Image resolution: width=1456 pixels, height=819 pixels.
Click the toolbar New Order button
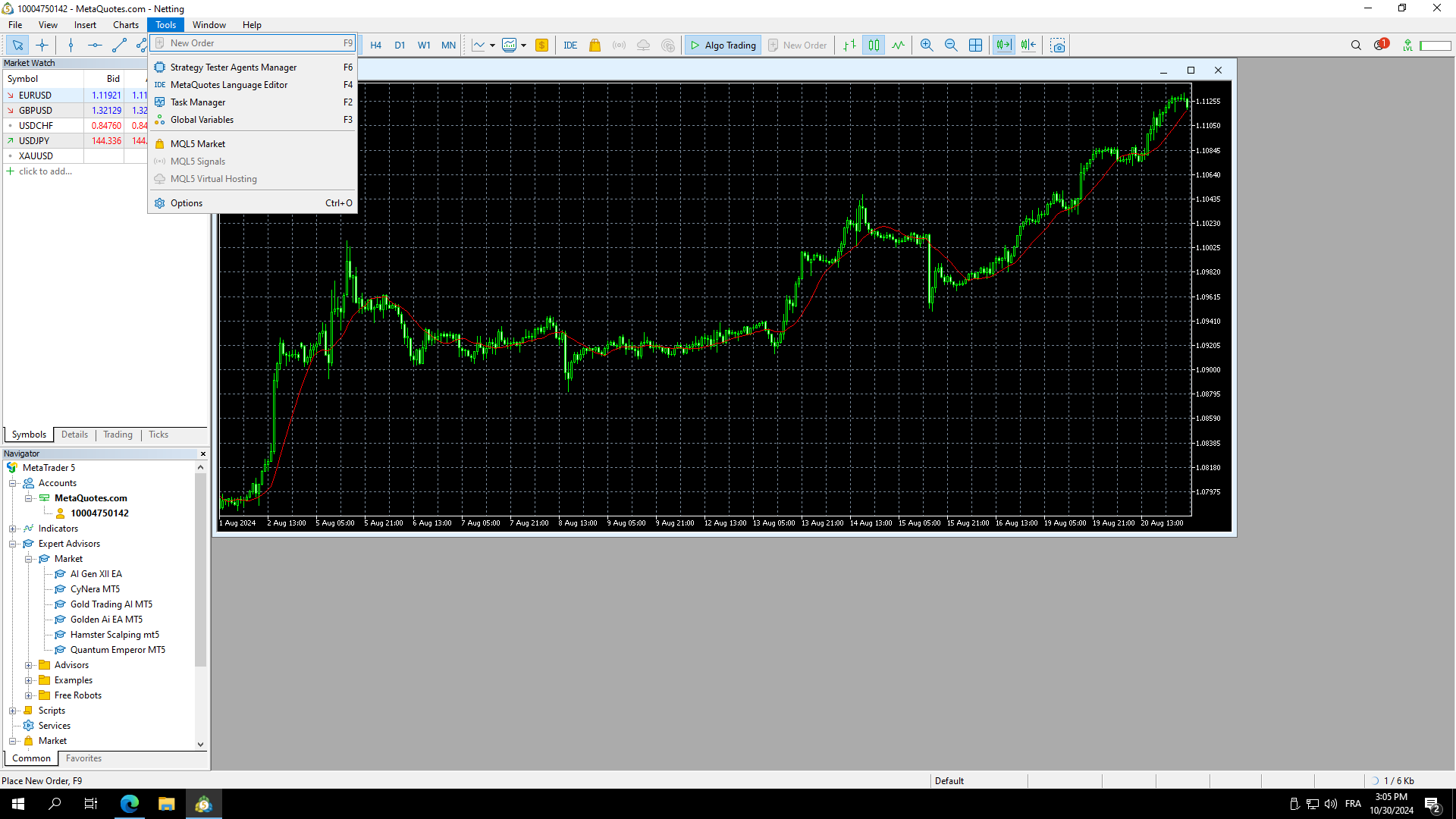798,45
